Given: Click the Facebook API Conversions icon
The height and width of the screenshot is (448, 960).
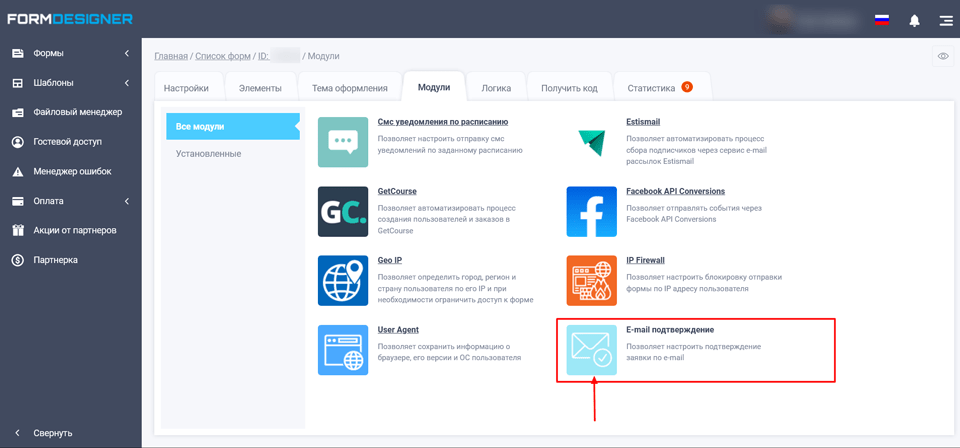Looking at the screenshot, I should tap(591, 211).
